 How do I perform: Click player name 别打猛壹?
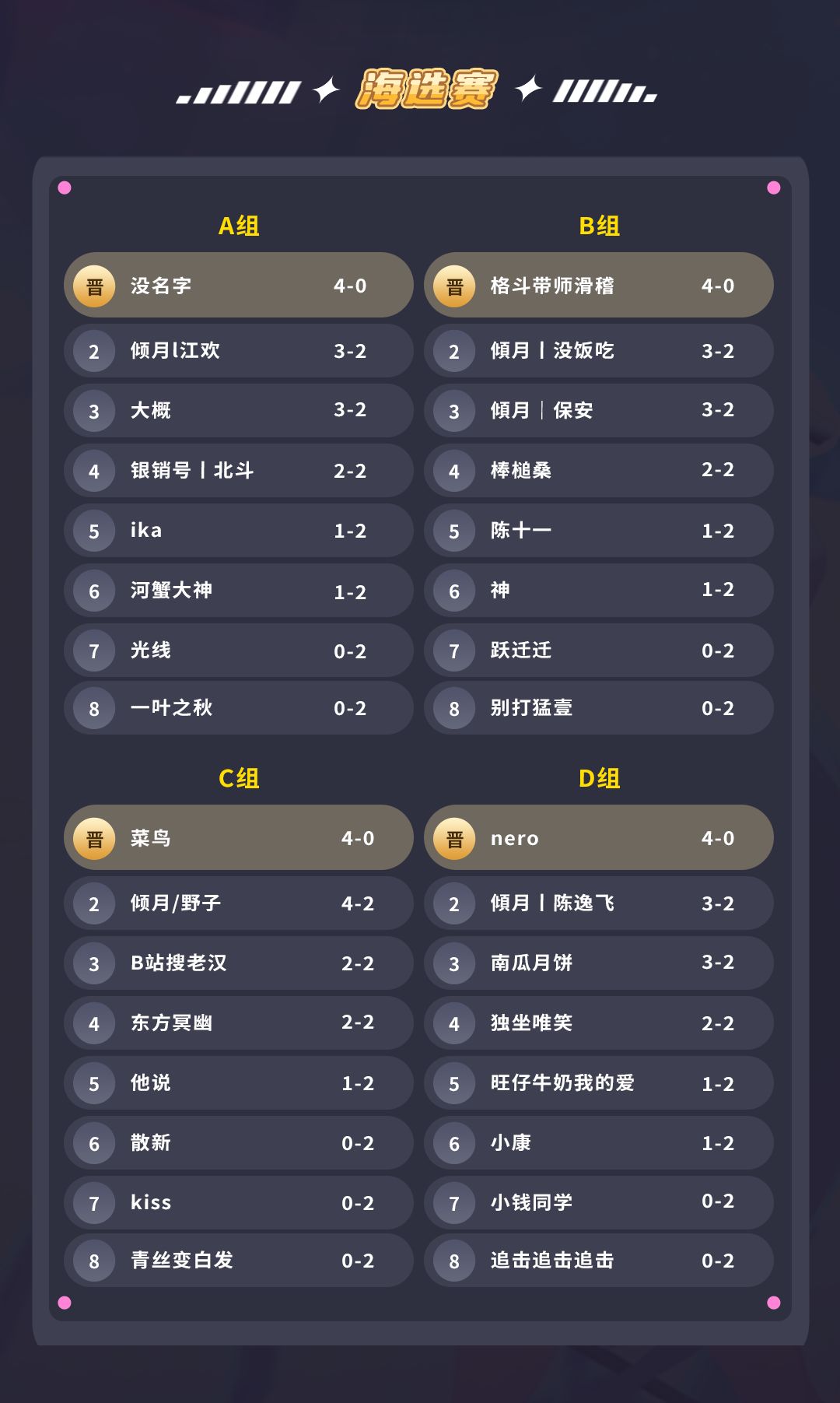tap(531, 708)
